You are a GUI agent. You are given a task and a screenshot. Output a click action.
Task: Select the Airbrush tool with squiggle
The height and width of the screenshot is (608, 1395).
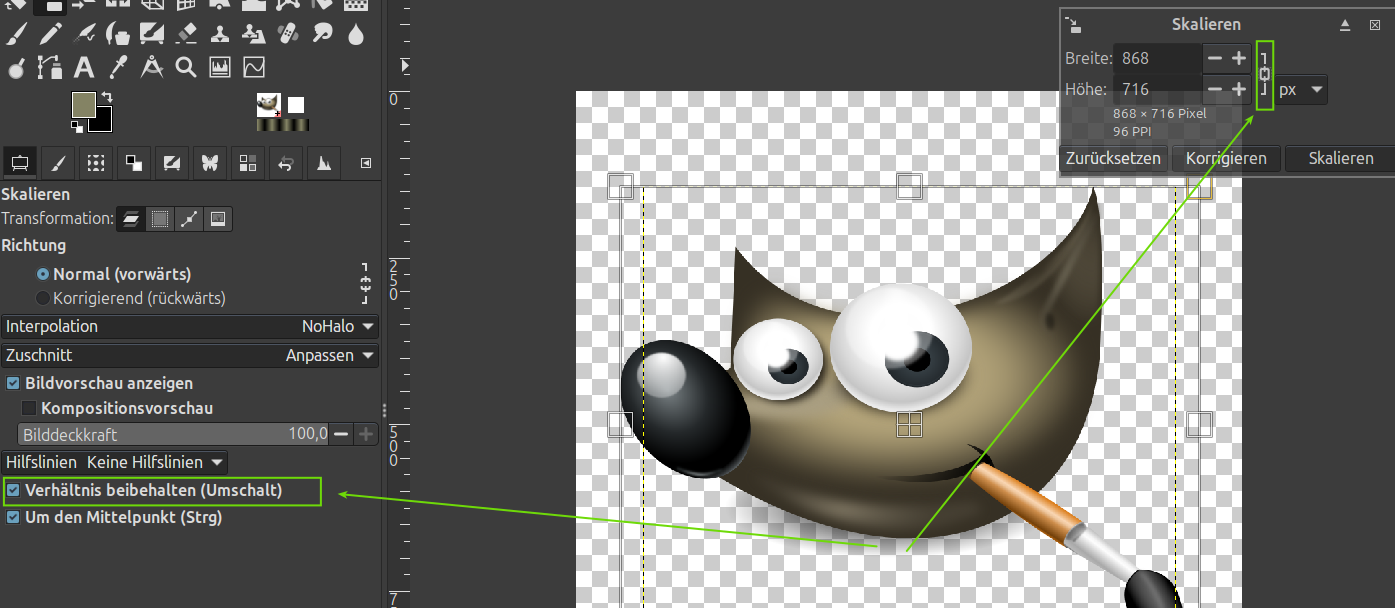click(x=84, y=34)
